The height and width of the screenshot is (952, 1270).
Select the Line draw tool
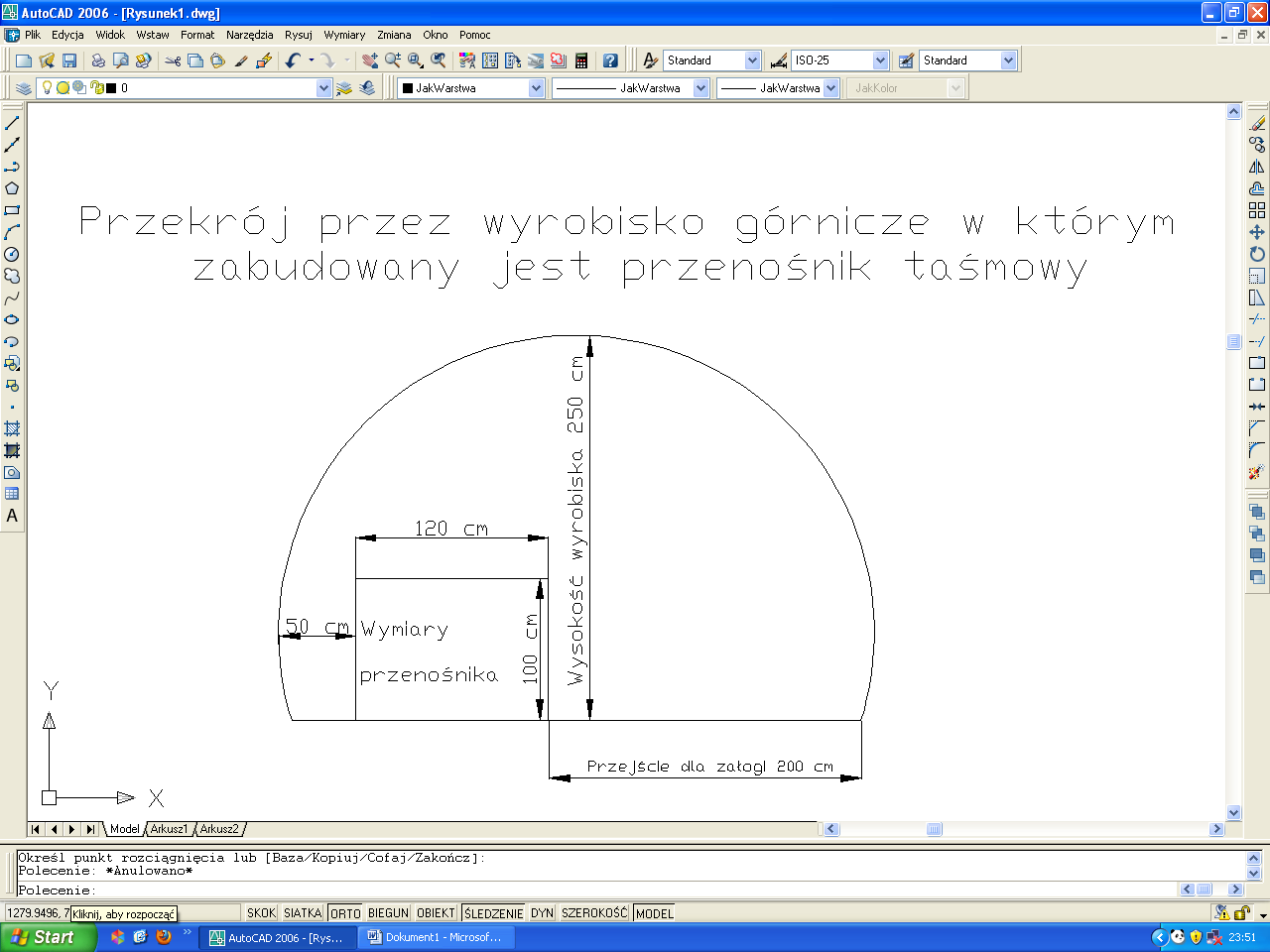12,123
